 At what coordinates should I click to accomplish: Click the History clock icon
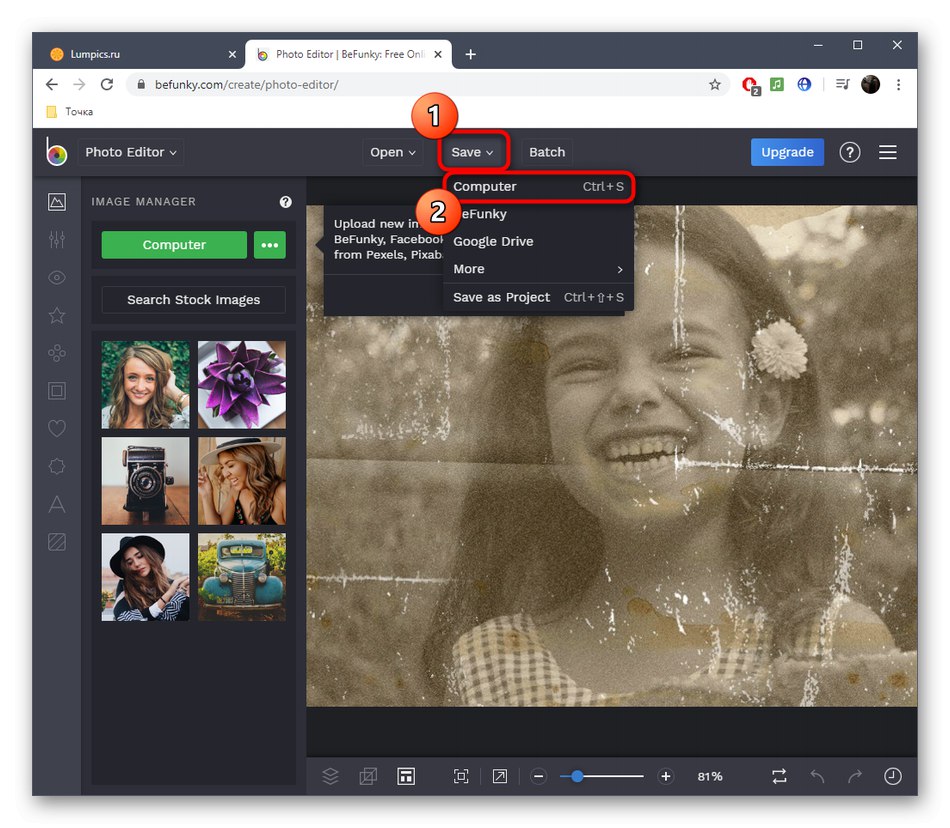tap(893, 776)
